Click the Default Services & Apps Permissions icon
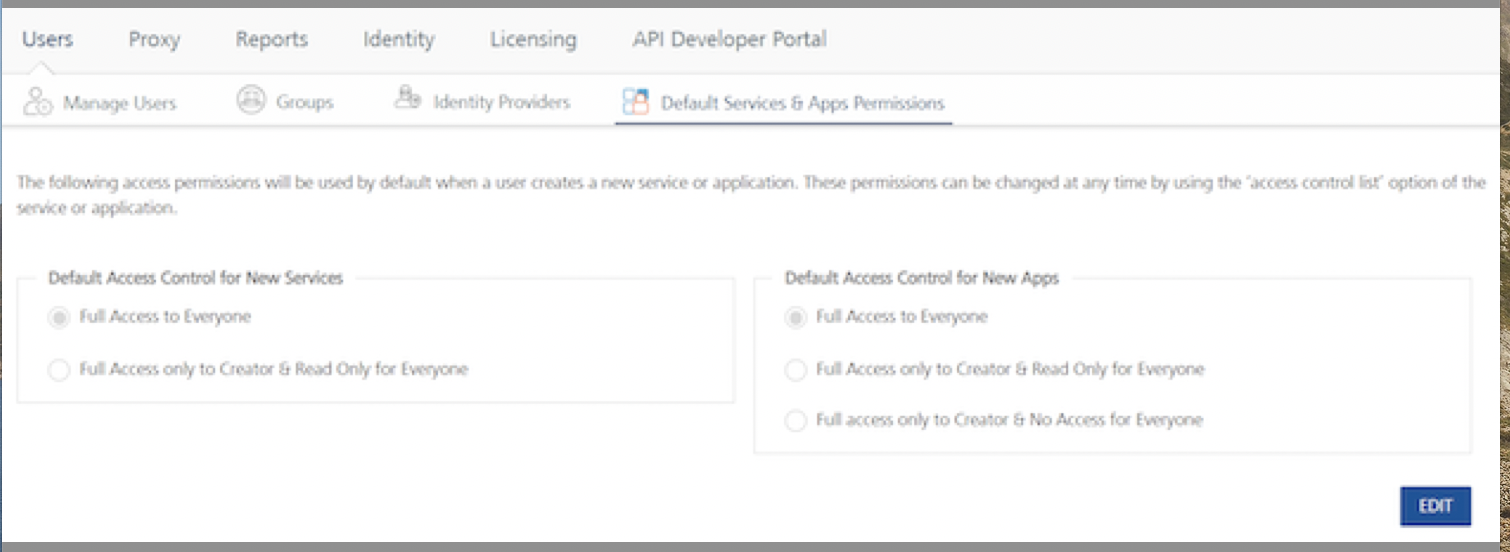This screenshot has height=552, width=1510. point(636,102)
